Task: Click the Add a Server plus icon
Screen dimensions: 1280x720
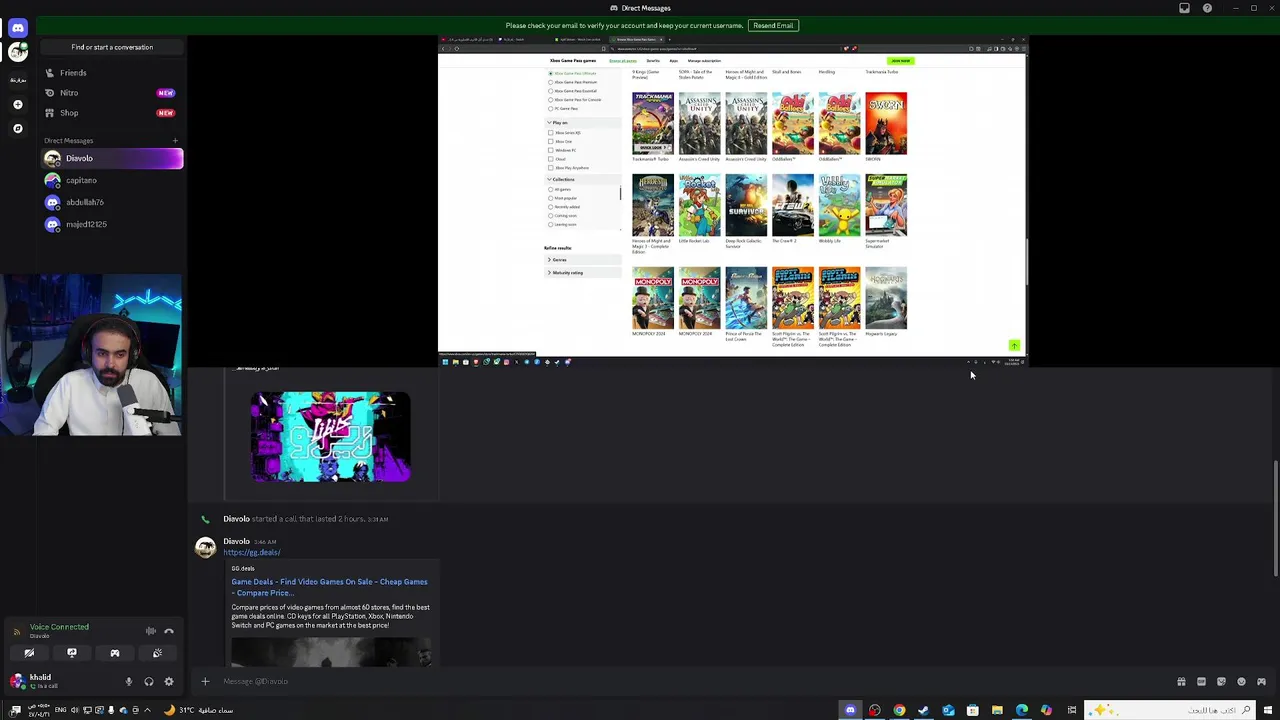Action: [x=18, y=104]
